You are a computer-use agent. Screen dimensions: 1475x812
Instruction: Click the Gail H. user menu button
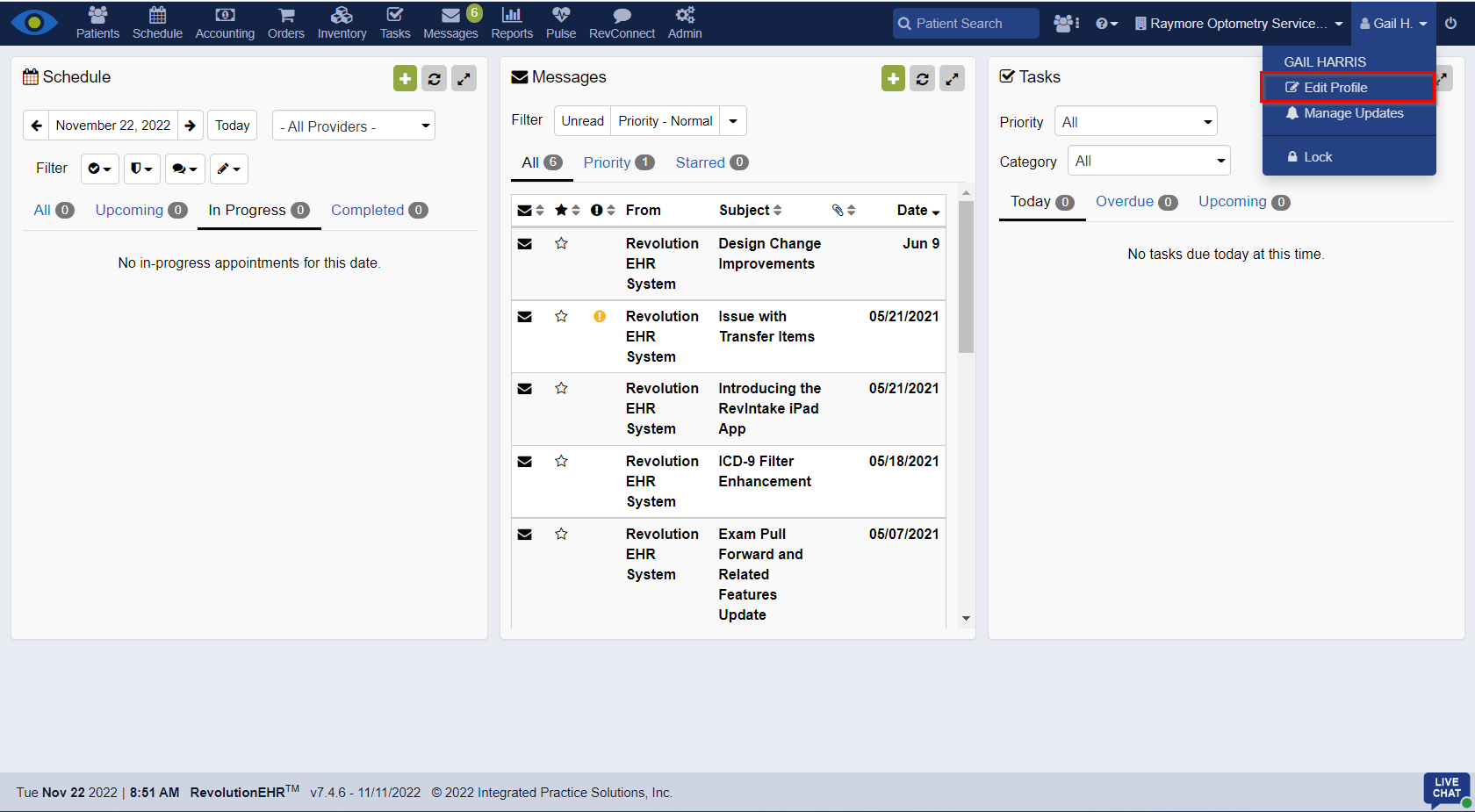[1394, 24]
